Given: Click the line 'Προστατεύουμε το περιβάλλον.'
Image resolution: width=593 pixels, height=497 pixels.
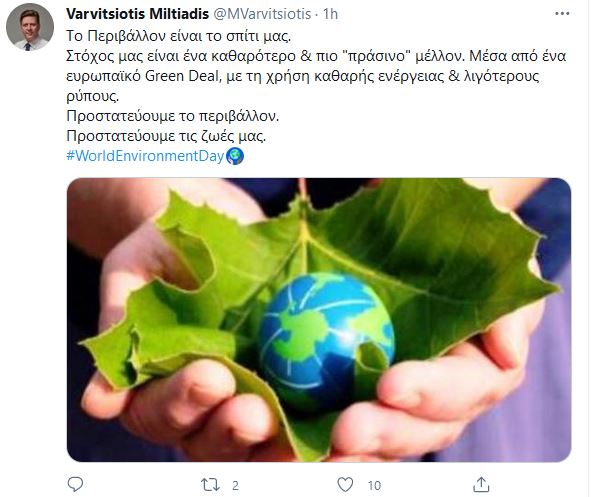Looking at the screenshot, I should click(x=172, y=116).
